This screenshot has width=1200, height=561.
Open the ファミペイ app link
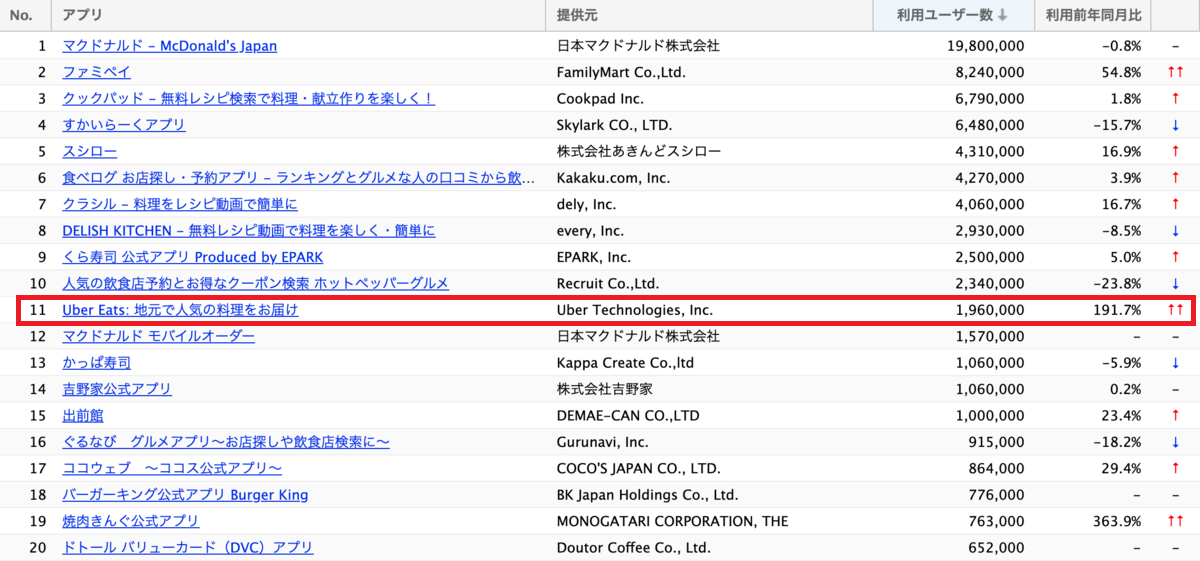coord(96,72)
